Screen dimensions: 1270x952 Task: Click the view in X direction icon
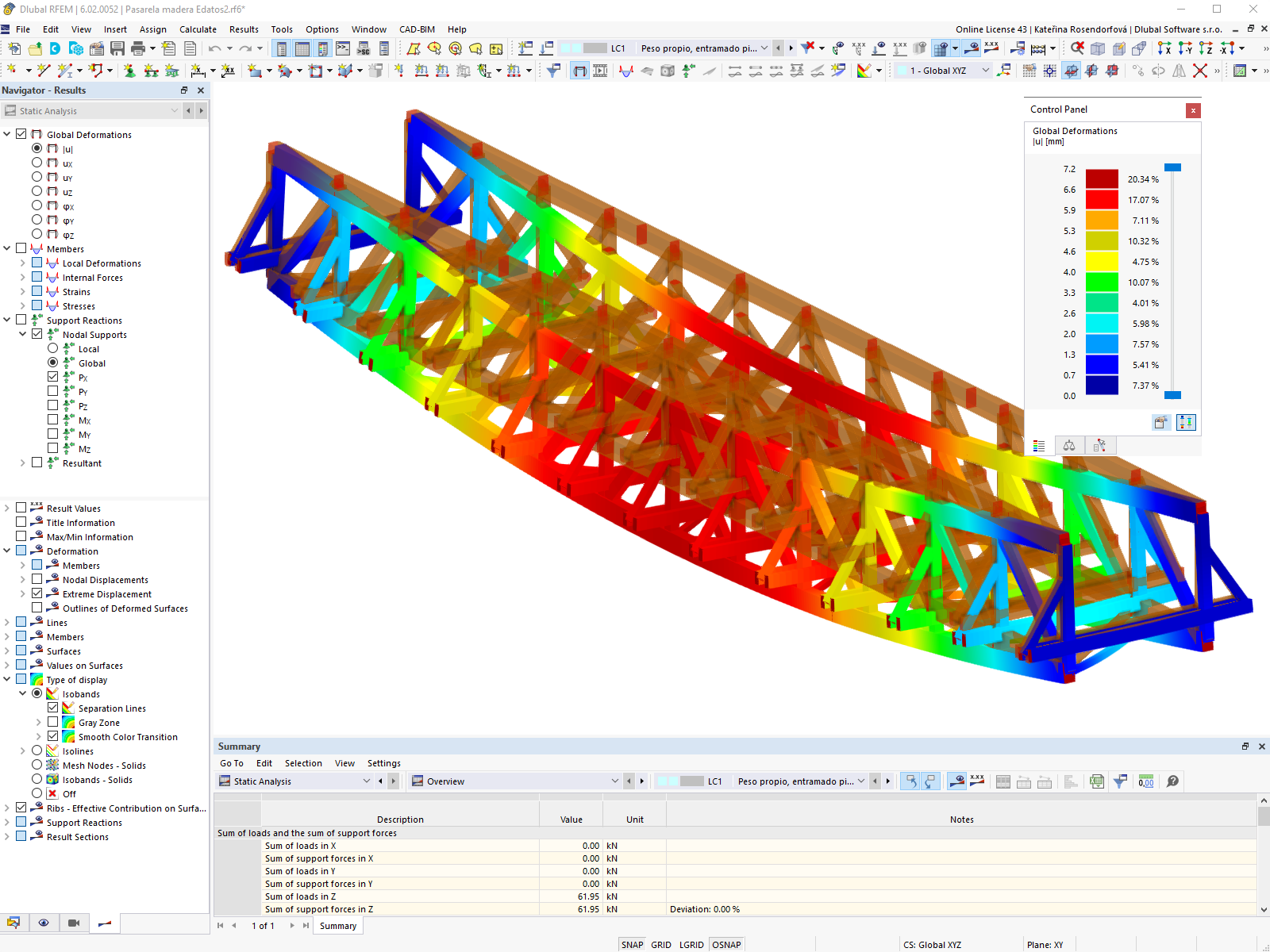click(1164, 48)
